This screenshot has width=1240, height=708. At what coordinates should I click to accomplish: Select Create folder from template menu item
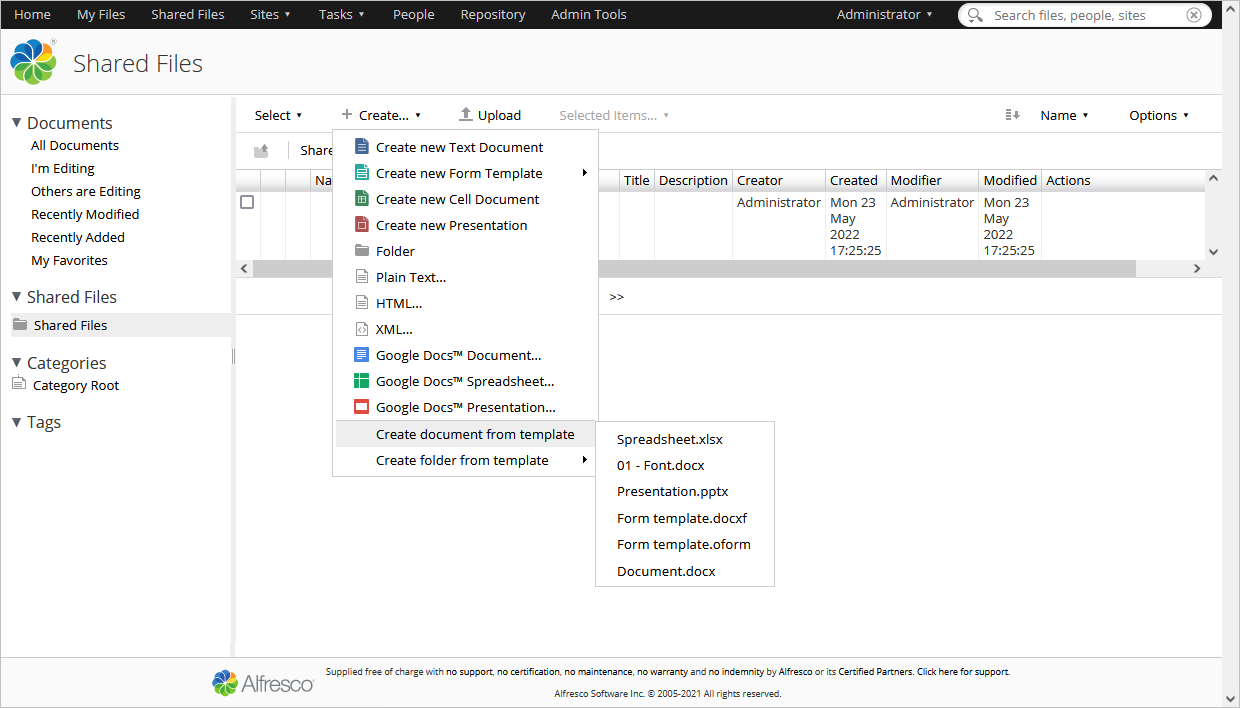coord(462,460)
